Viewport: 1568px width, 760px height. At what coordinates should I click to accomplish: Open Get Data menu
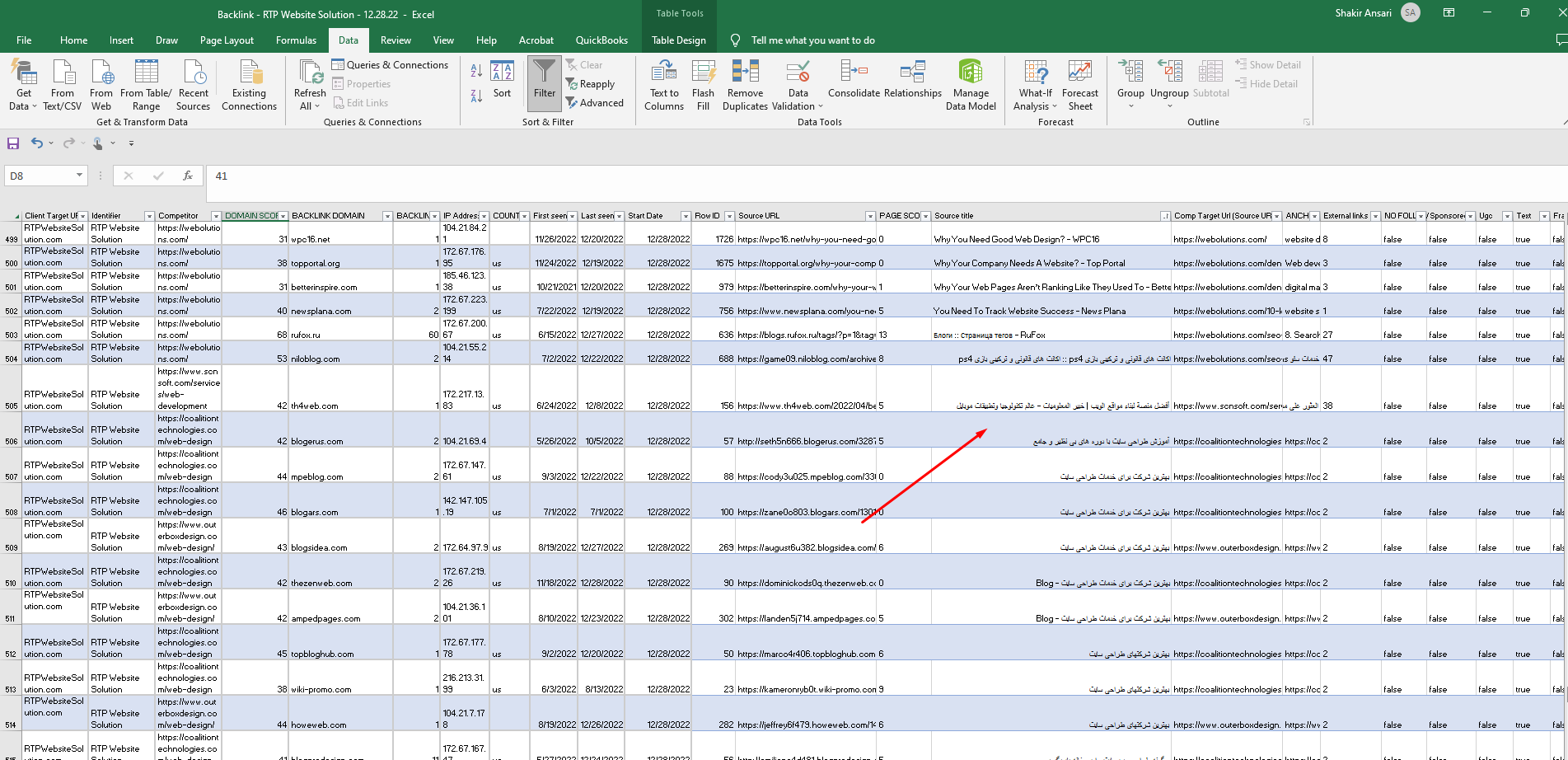point(23,85)
